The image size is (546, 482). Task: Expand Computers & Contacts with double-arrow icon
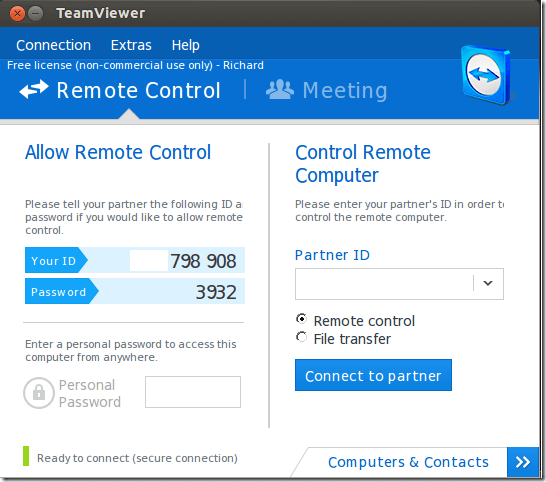[x=523, y=462]
